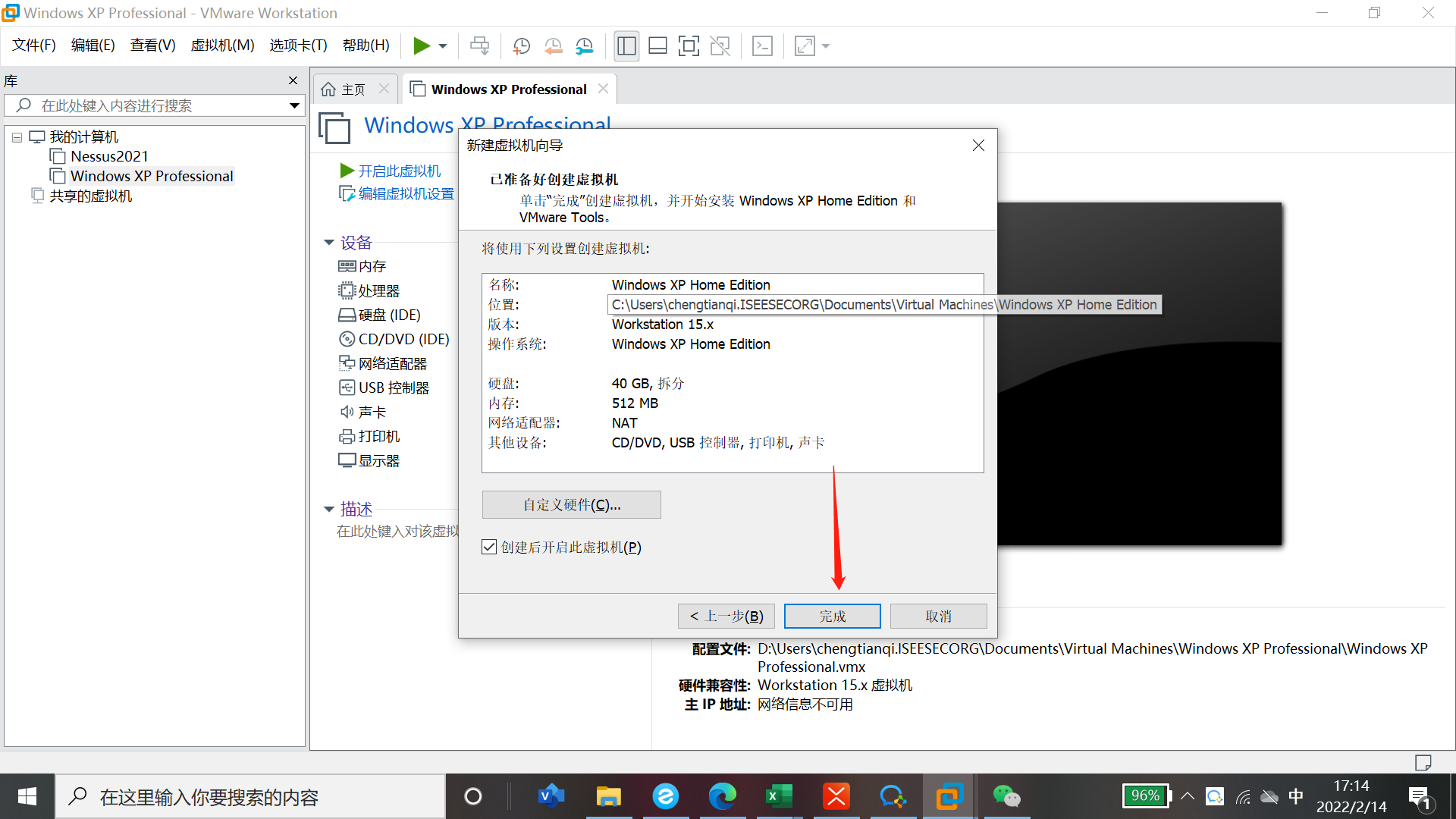The height and width of the screenshot is (819, 1456).
Task: Open WeChat from the taskbar
Action: click(1006, 796)
